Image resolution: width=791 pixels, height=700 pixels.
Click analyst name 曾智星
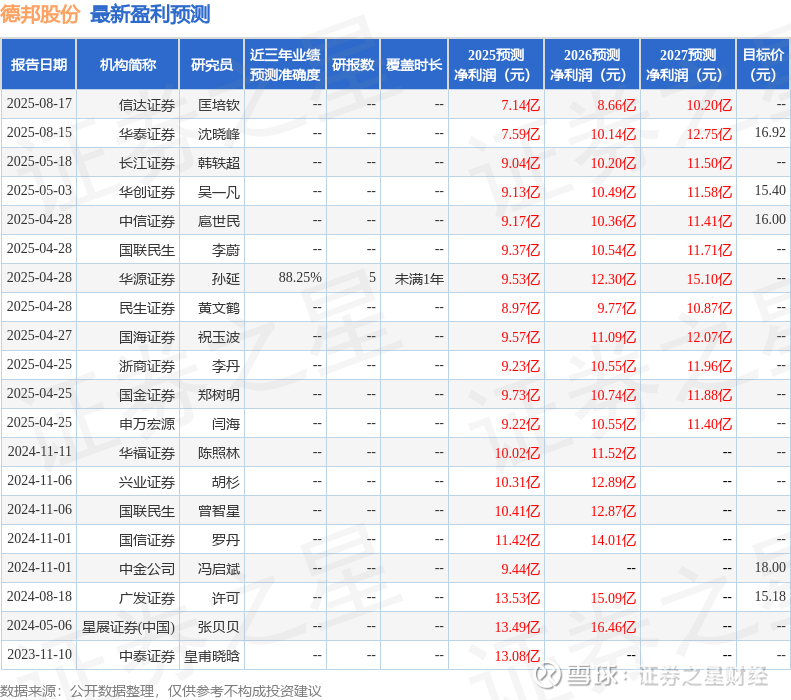coord(219,511)
